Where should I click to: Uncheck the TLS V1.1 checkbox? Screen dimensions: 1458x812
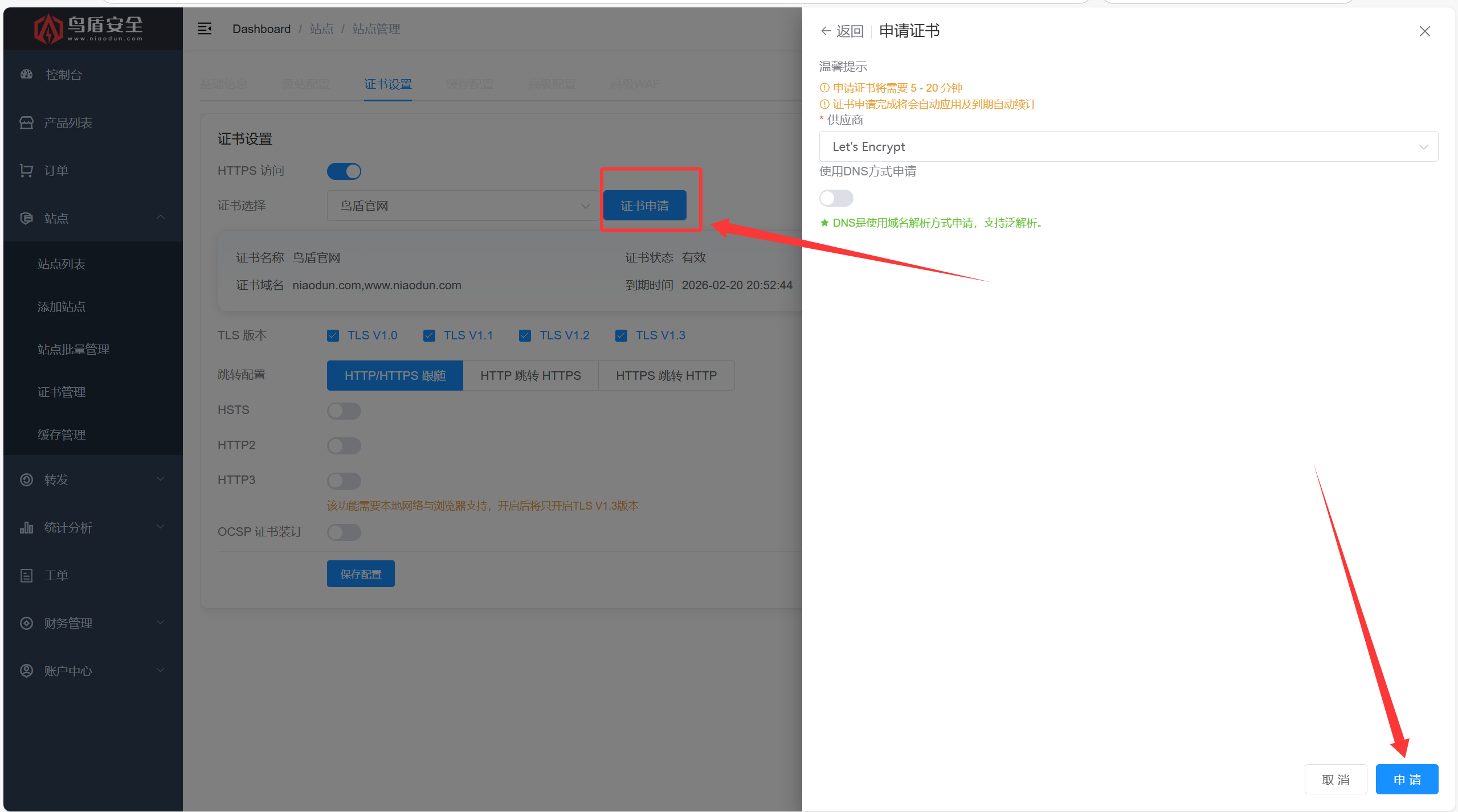(429, 335)
